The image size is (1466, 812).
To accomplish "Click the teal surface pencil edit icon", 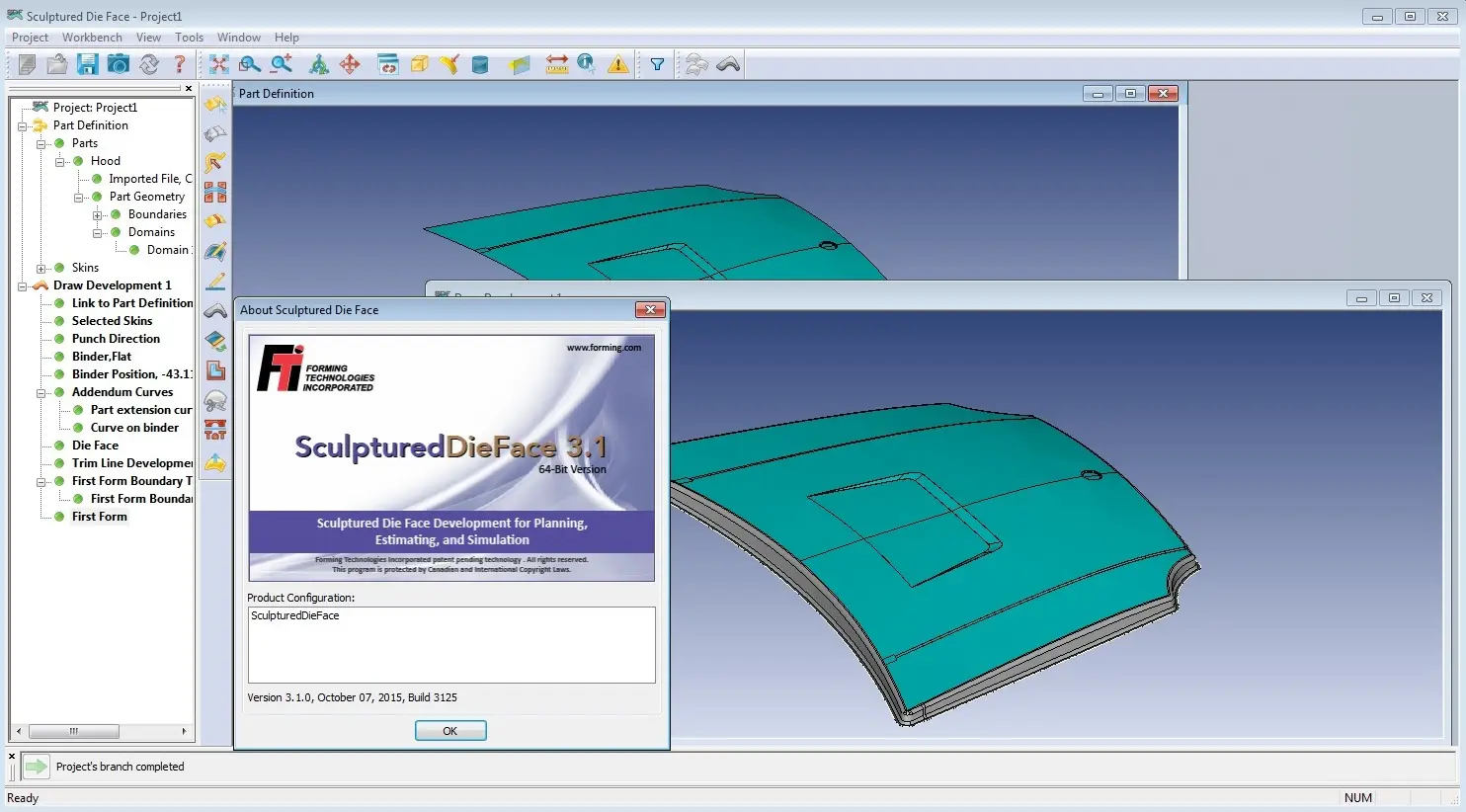I will coord(215,252).
